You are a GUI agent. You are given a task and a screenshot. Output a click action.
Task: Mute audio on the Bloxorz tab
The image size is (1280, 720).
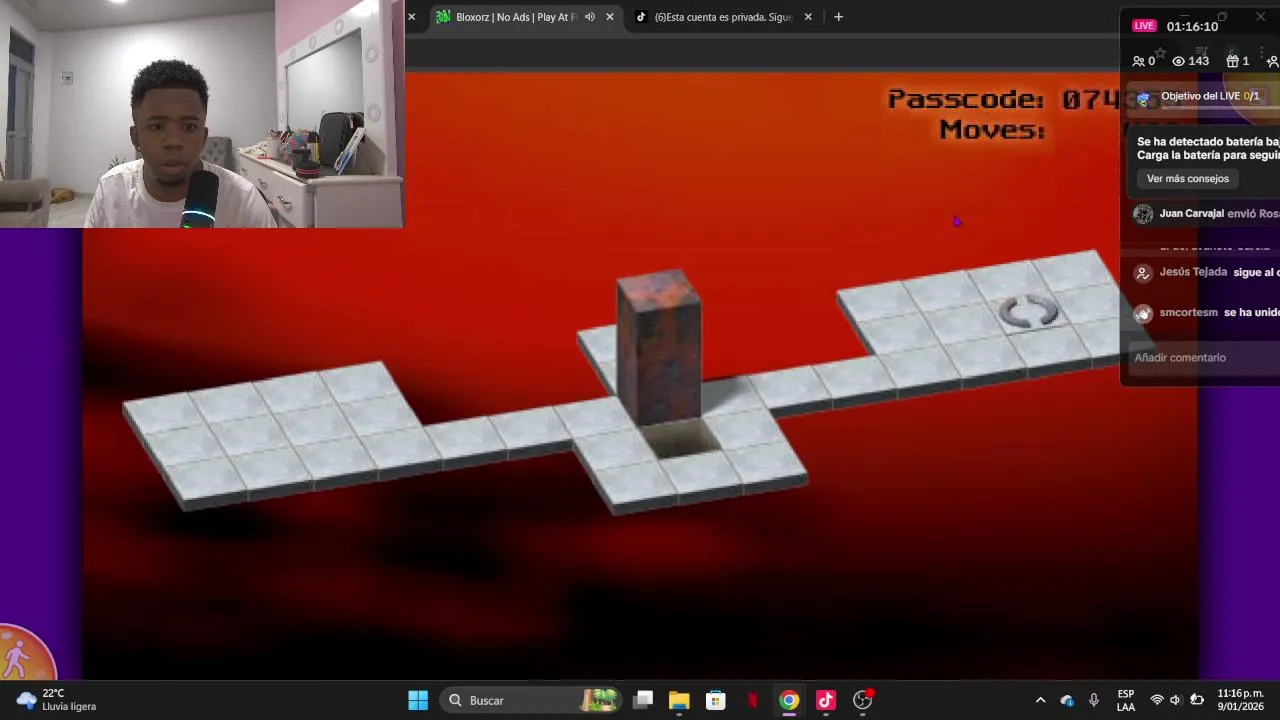coord(589,17)
